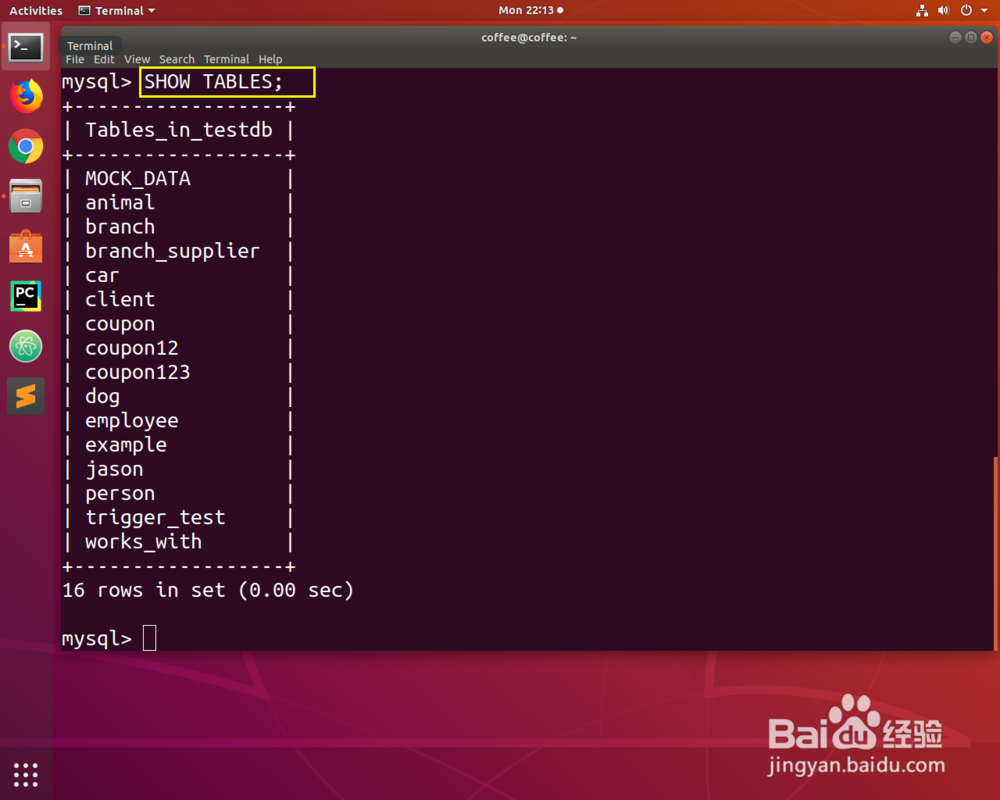Viewport: 1000px width, 800px height.
Task: Click the 16 rows in set result line
Action: point(208,590)
